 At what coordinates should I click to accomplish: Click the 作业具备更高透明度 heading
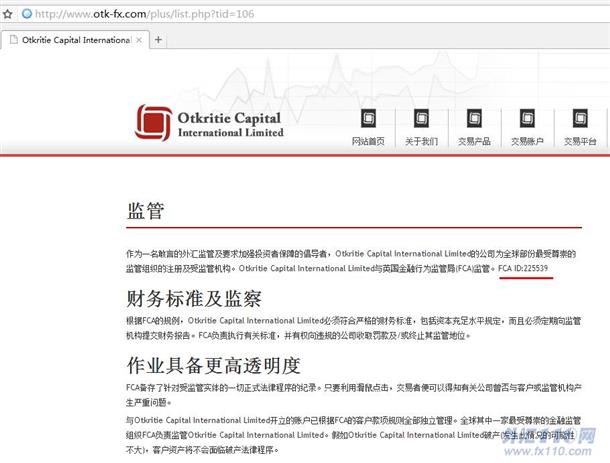(x=214, y=365)
